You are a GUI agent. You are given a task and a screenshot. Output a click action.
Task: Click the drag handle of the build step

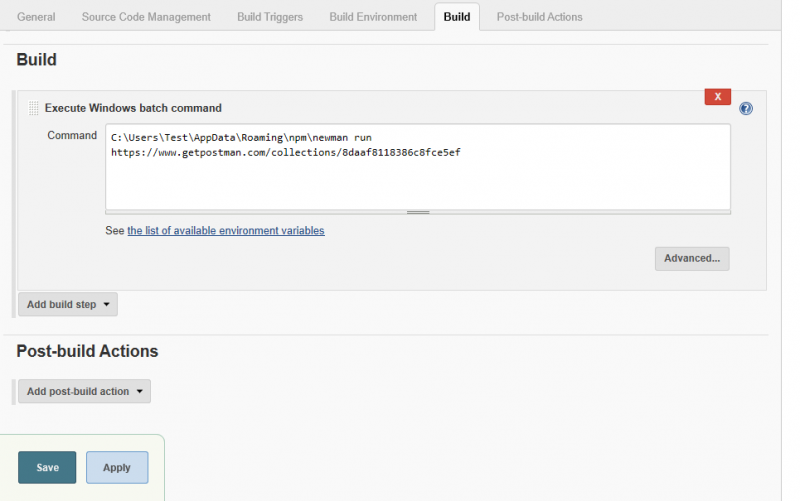33,108
